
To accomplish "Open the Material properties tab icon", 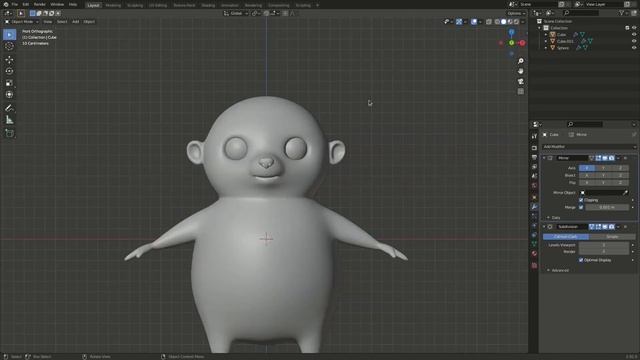I will pos(534,253).
